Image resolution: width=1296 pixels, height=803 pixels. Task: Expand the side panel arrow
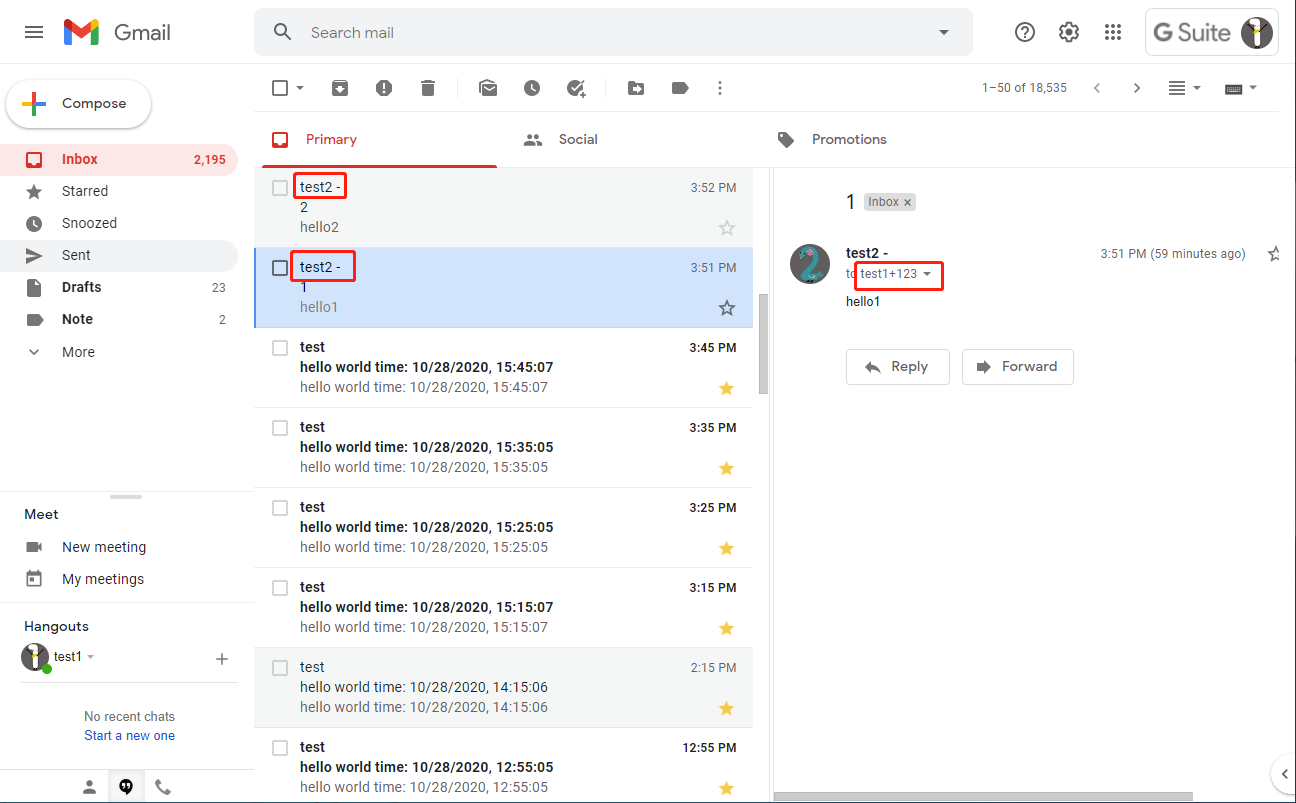1284,773
